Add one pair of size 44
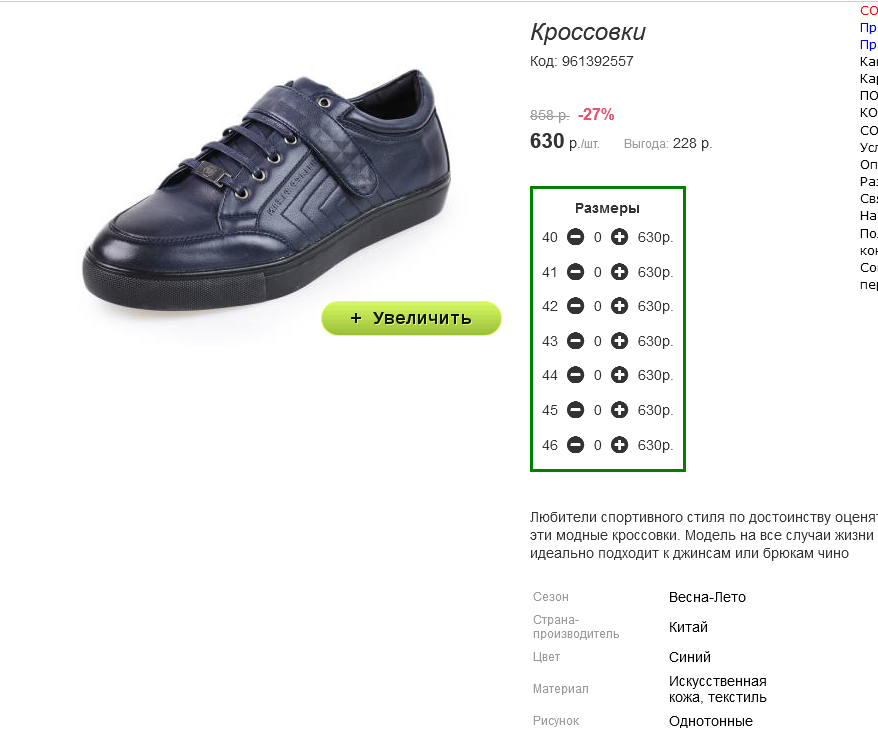The height and width of the screenshot is (745, 878). (x=619, y=375)
